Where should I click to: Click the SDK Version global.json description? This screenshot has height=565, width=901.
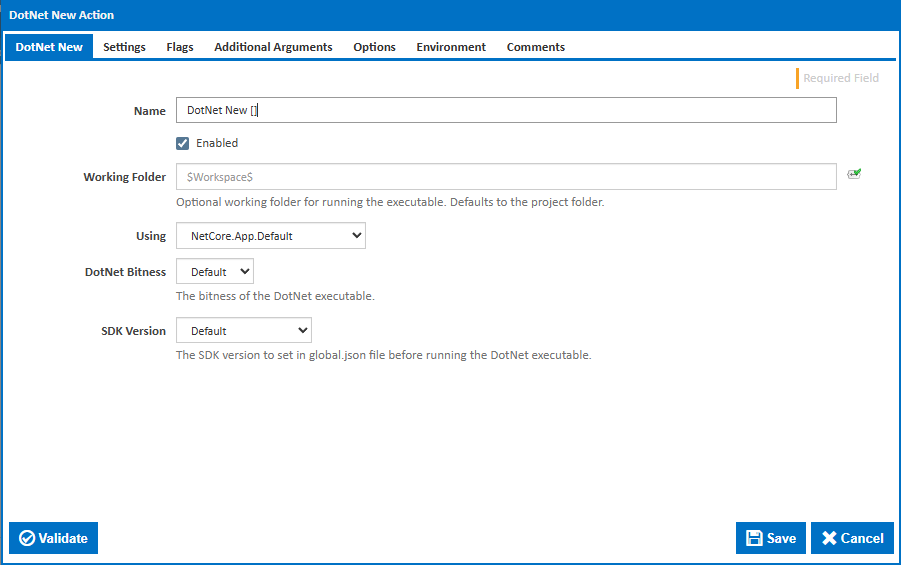383,355
